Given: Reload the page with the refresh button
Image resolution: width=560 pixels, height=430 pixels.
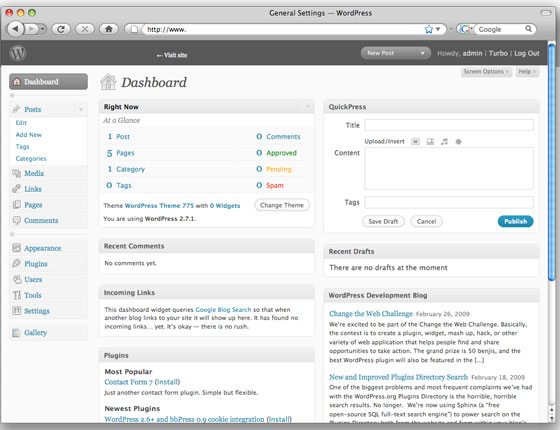Looking at the screenshot, I should 61,29.
